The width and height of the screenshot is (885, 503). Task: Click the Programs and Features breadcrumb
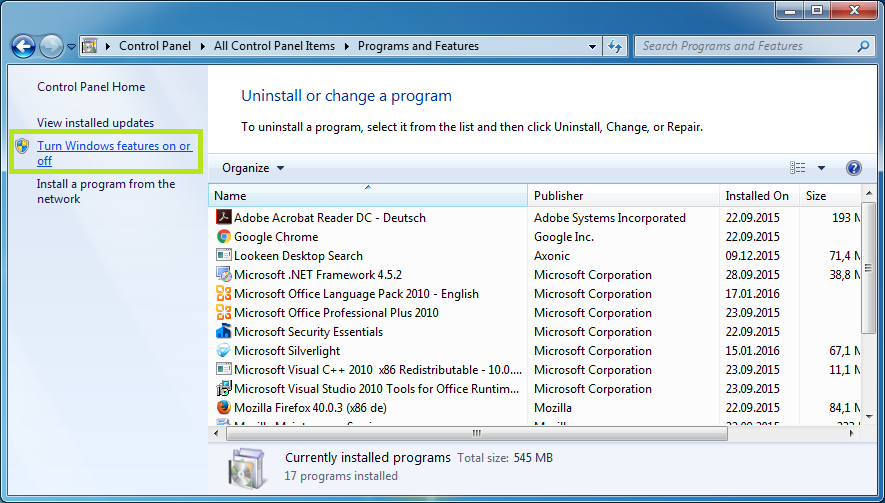coord(418,46)
